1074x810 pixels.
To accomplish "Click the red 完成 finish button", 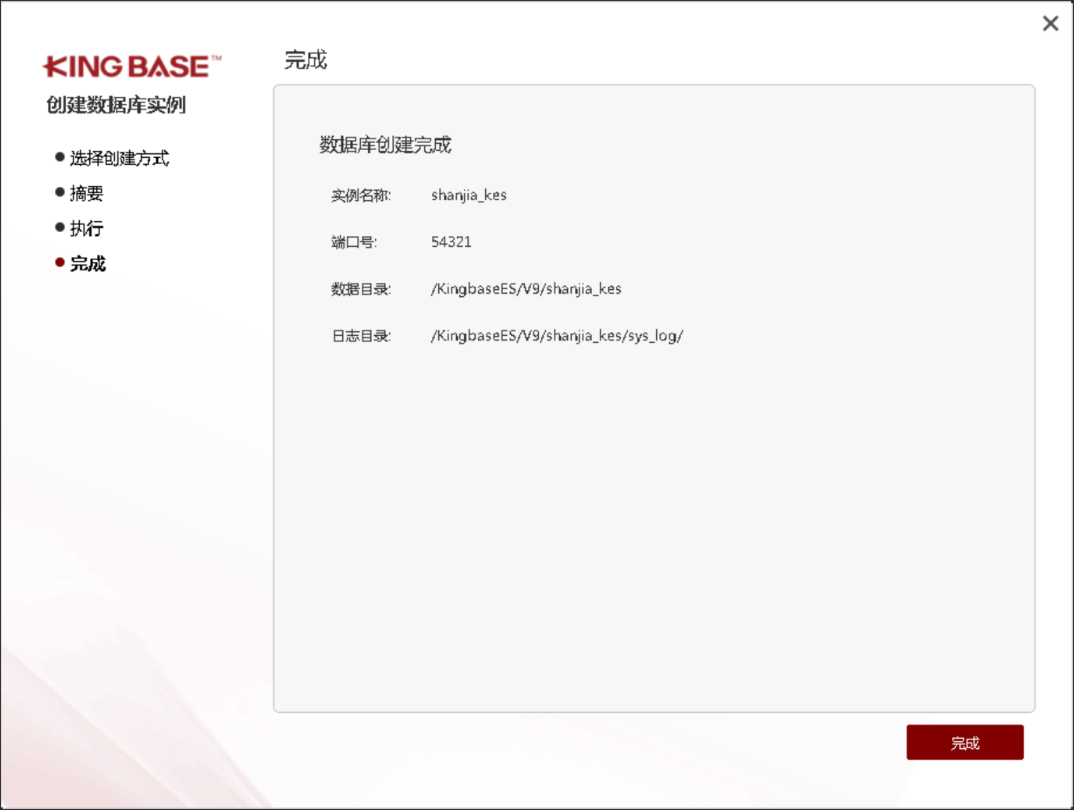I will point(964,742).
